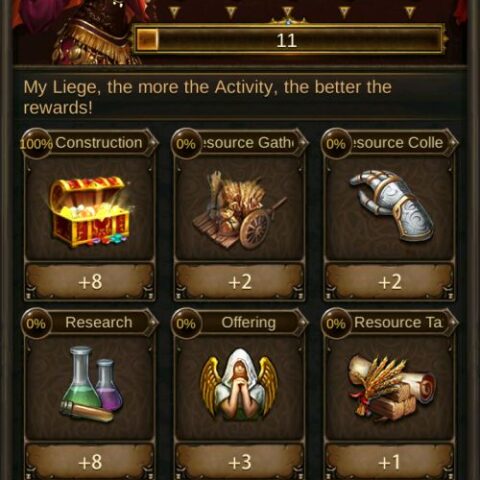Tap the +3 button under Offering
This screenshot has height=480, width=480.
click(240, 462)
